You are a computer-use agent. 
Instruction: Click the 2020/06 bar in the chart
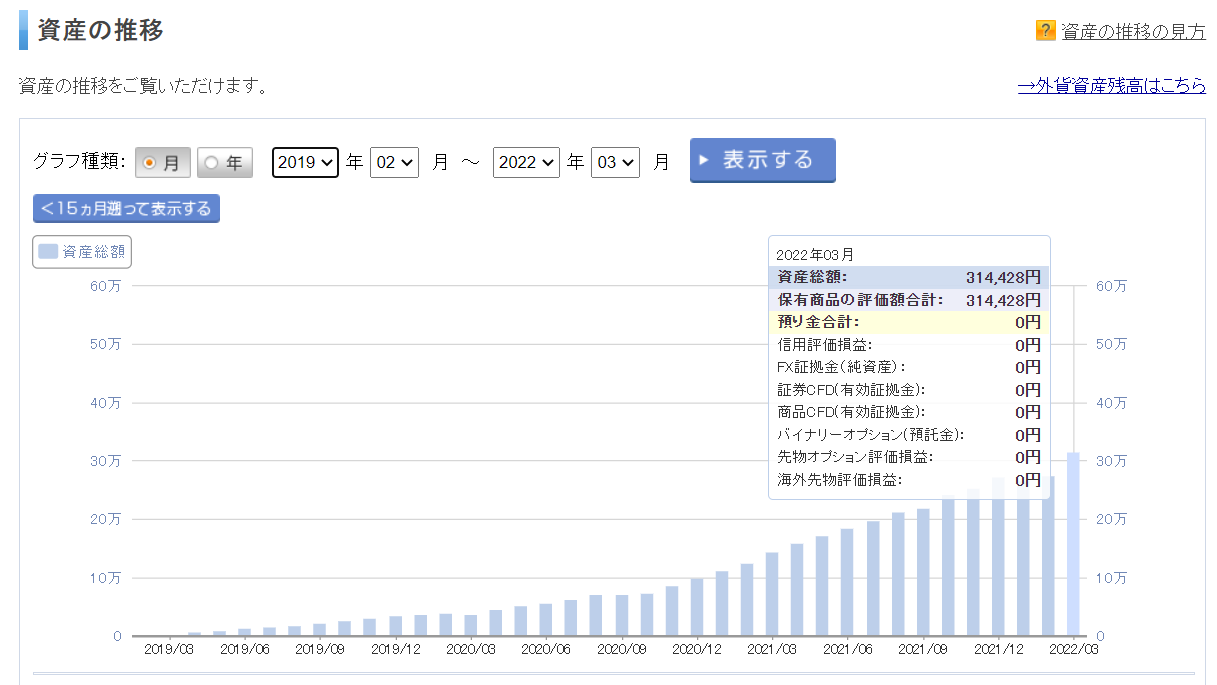point(546,620)
